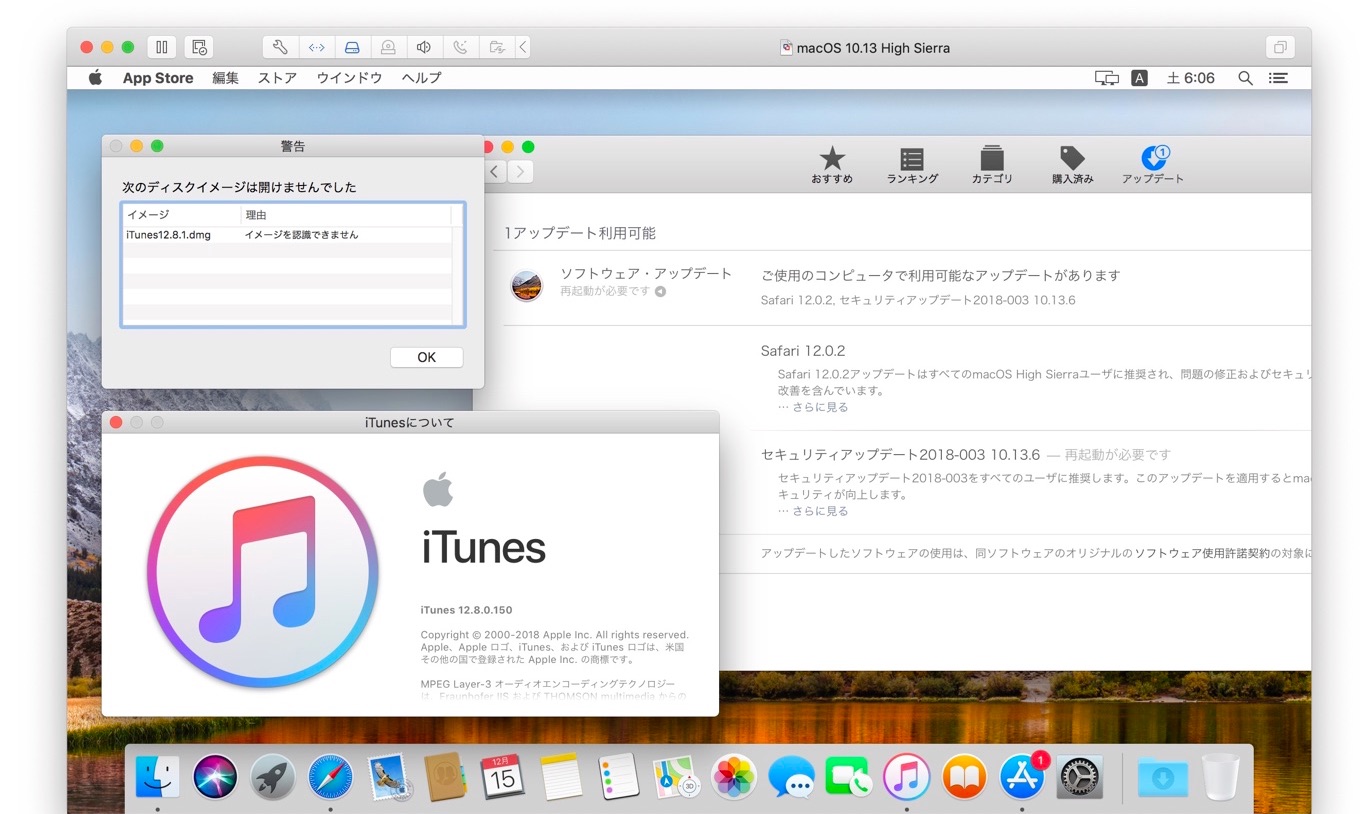Click the display mirroring icon in the menu bar

[1106, 78]
